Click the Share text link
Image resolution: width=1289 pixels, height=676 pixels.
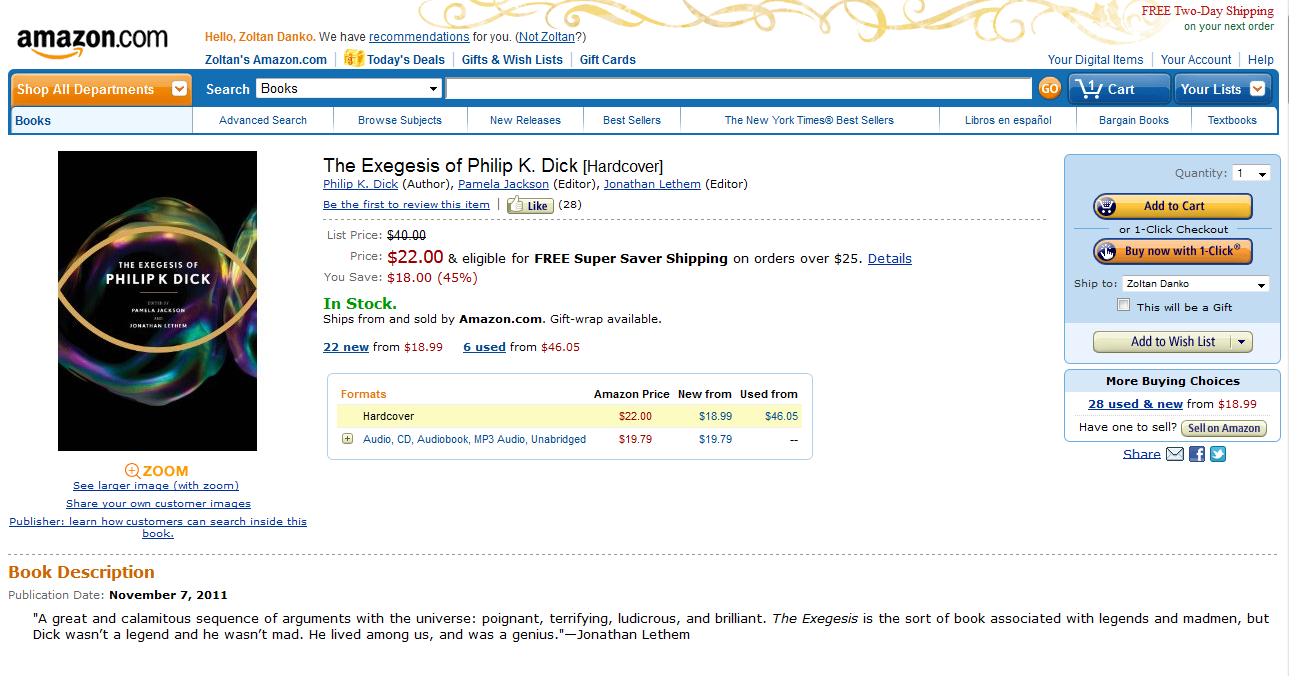pyautogui.click(x=1142, y=454)
